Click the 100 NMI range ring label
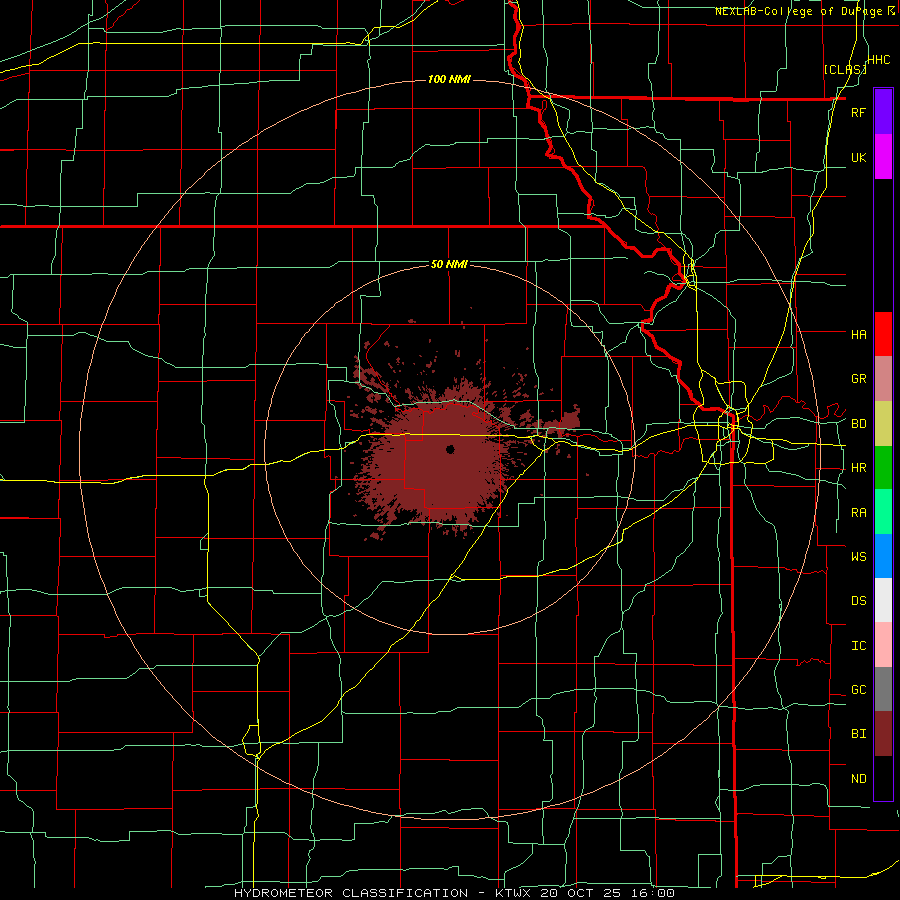This screenshot has width=900, height=900. coord(449,79)
